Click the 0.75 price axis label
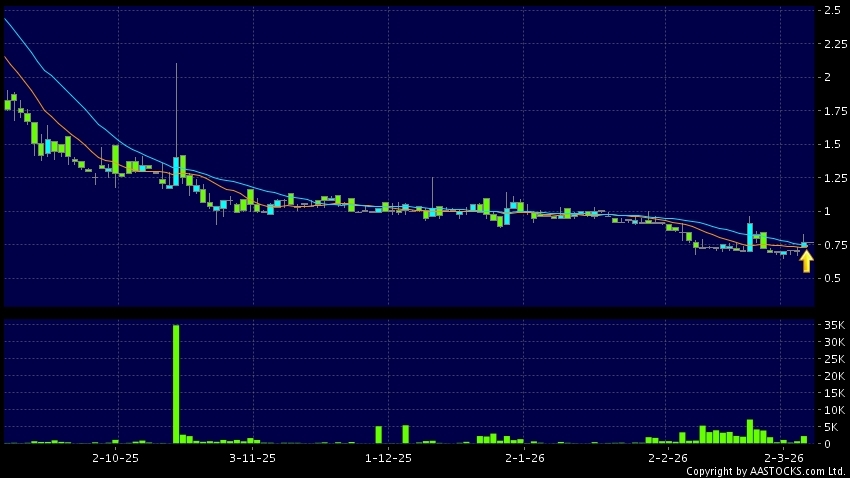 coord(832,245)
